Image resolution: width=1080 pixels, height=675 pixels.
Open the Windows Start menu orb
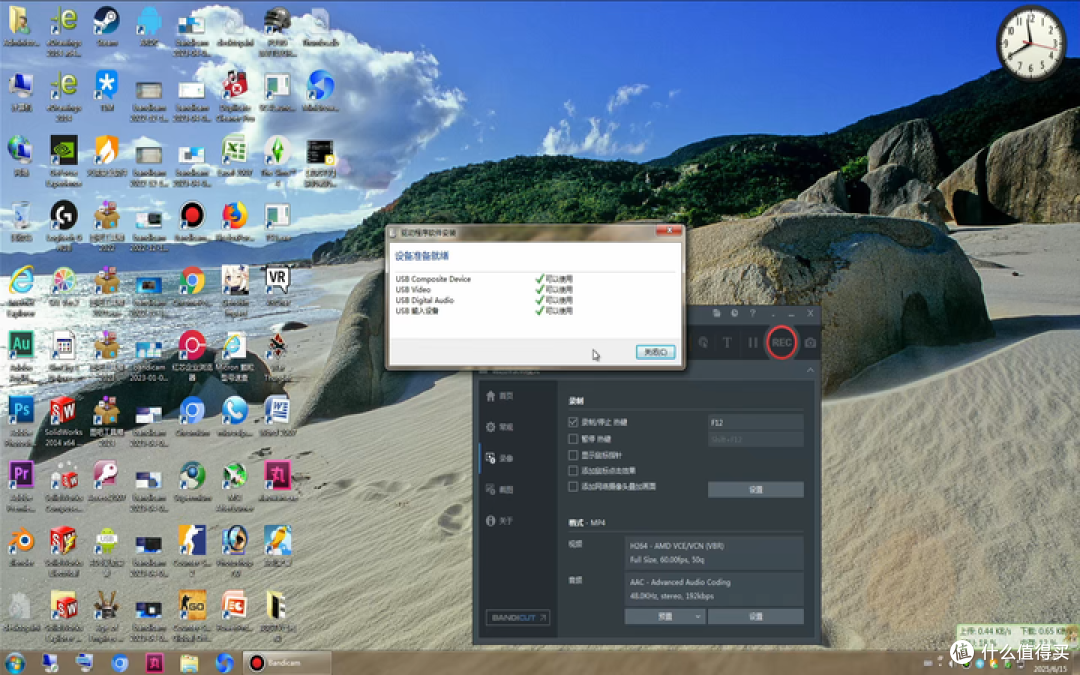click(x=14, y=663)
